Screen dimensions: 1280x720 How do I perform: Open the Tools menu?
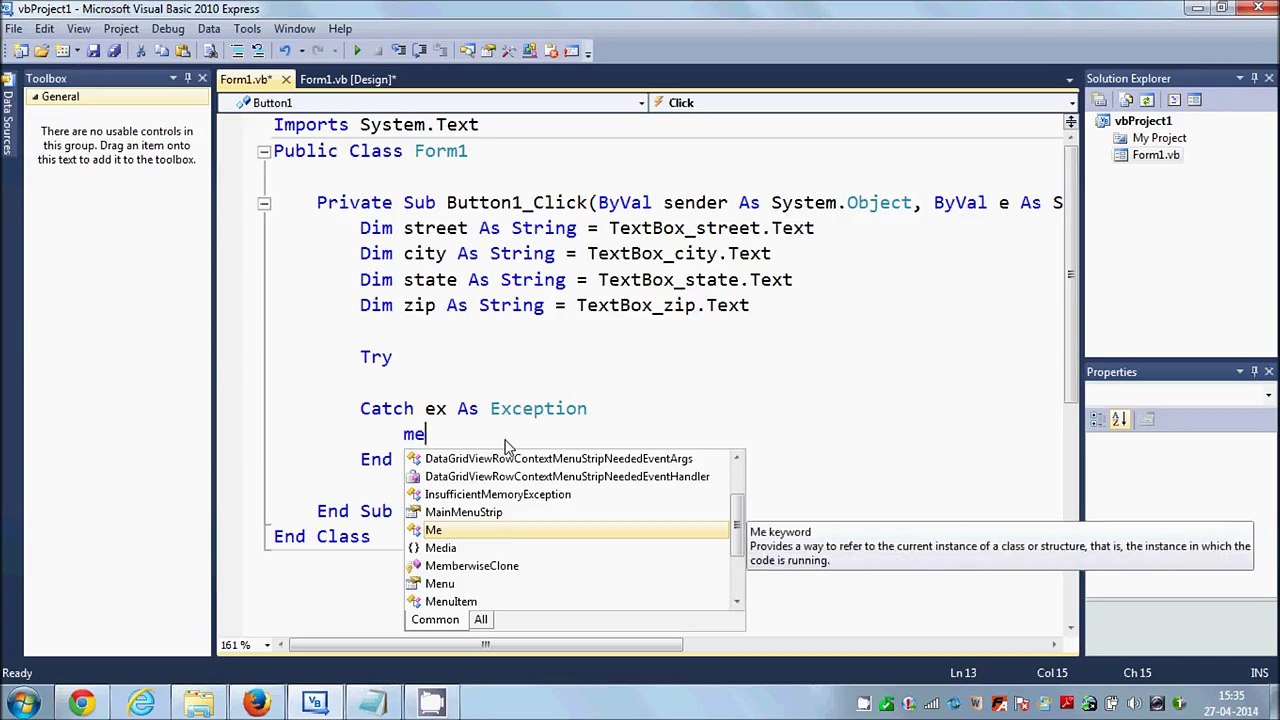click(247, 29)
